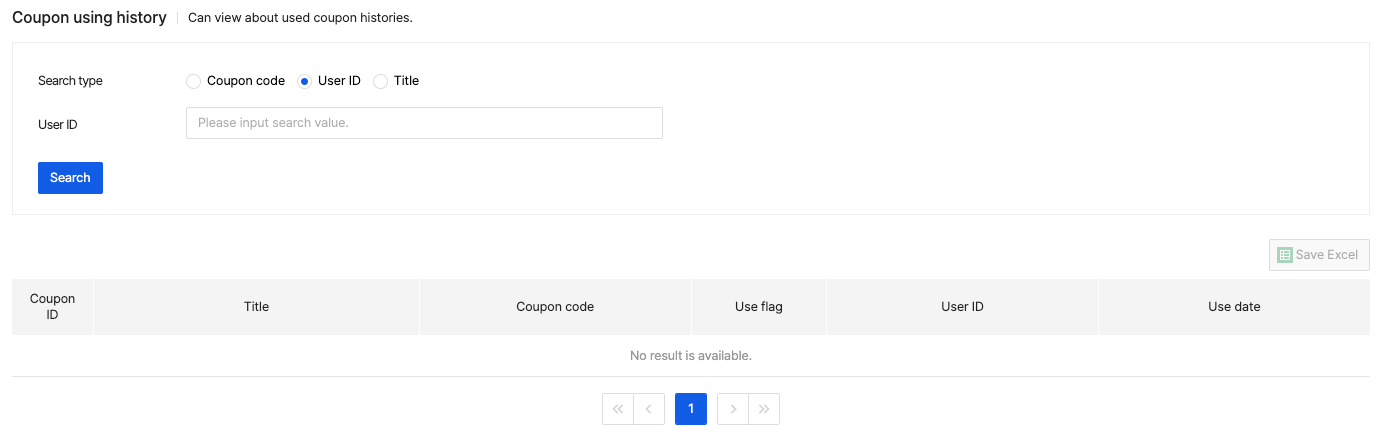Click the Use date column header

[1234, 307]
